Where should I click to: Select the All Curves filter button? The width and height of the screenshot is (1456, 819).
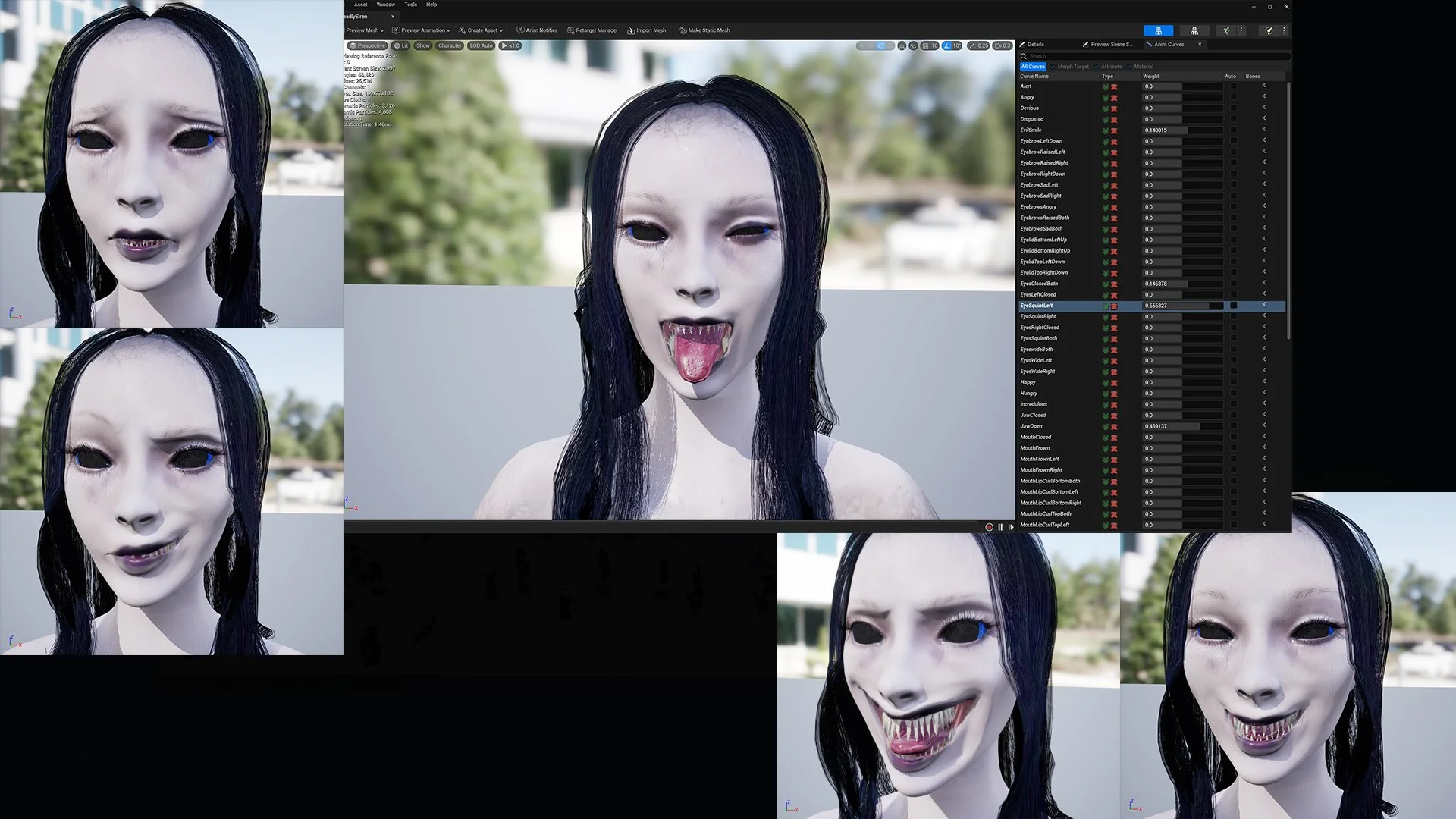(1033, 67)
